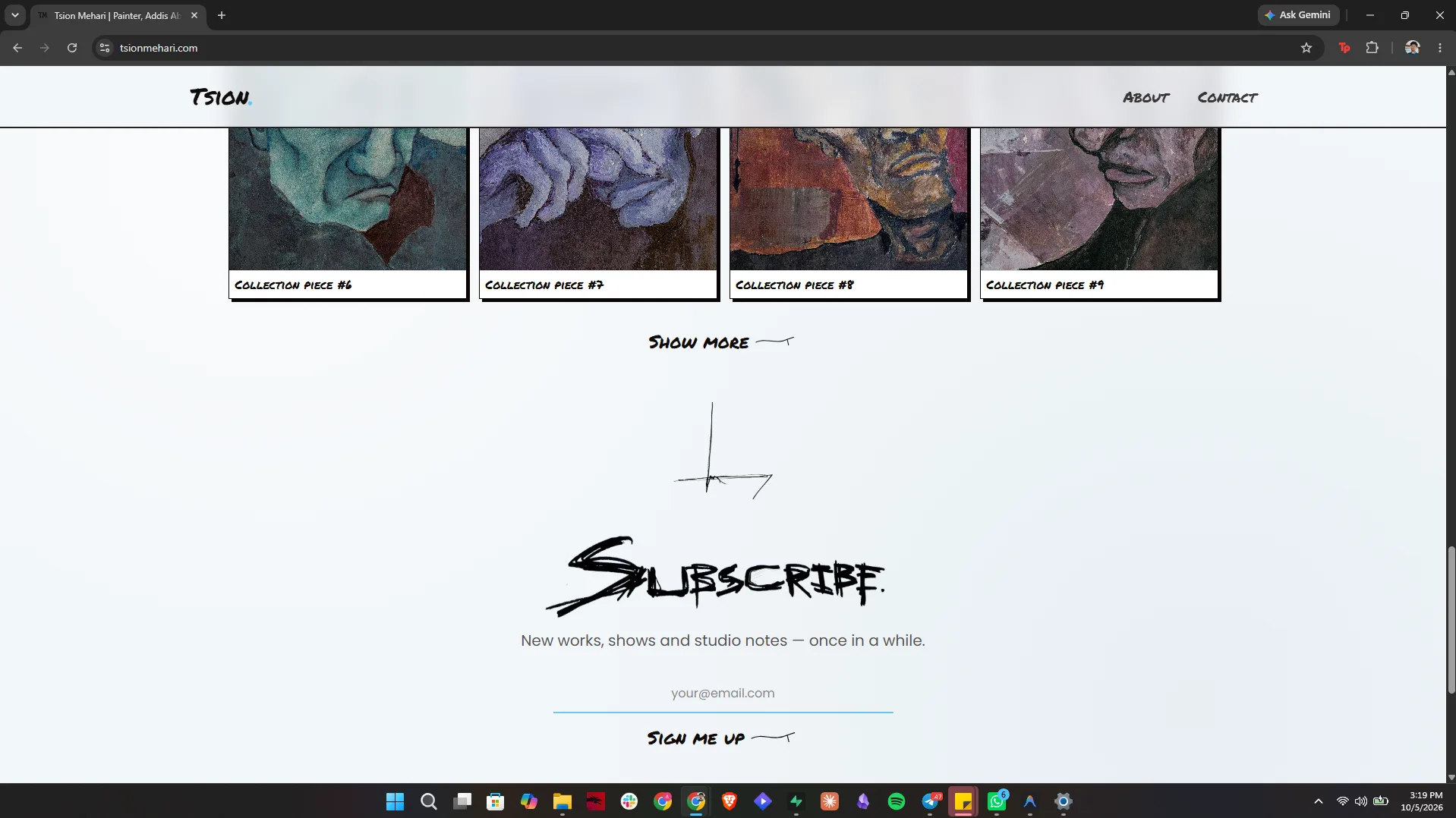Screen dimensions: 1456x818
Task: Open volume control in system tray
Action: coord(1361,801)
